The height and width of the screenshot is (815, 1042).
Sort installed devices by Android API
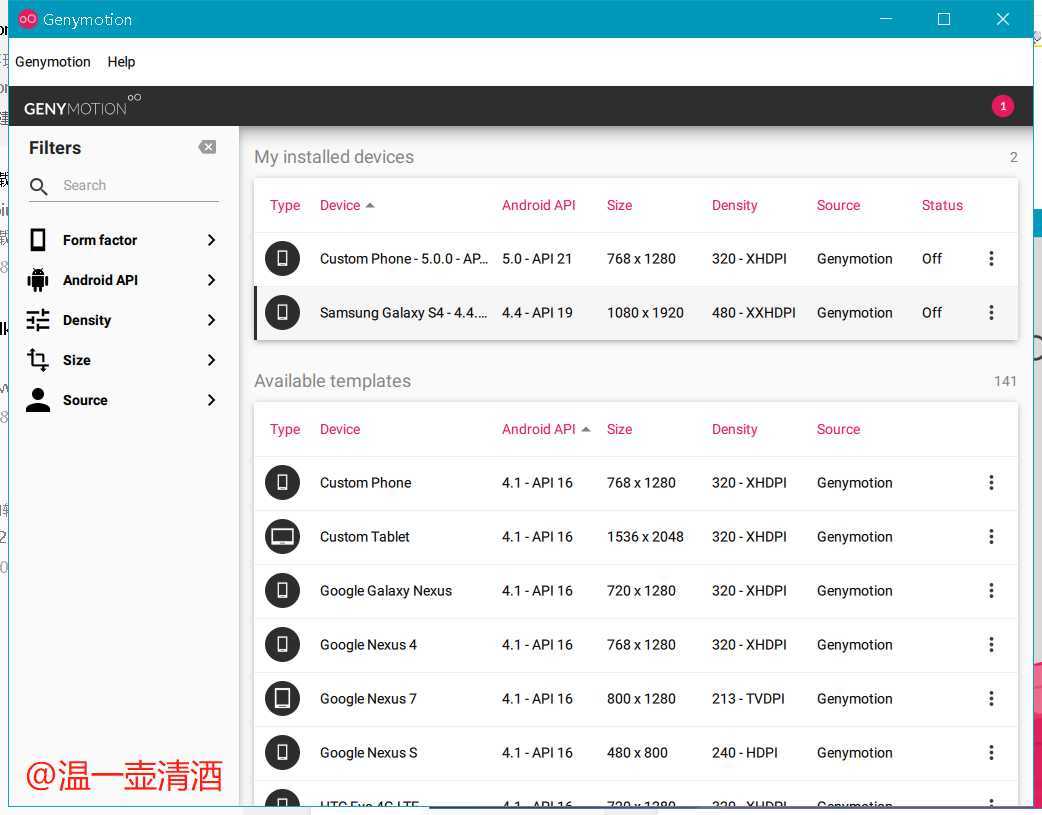[x=538, y=205]
